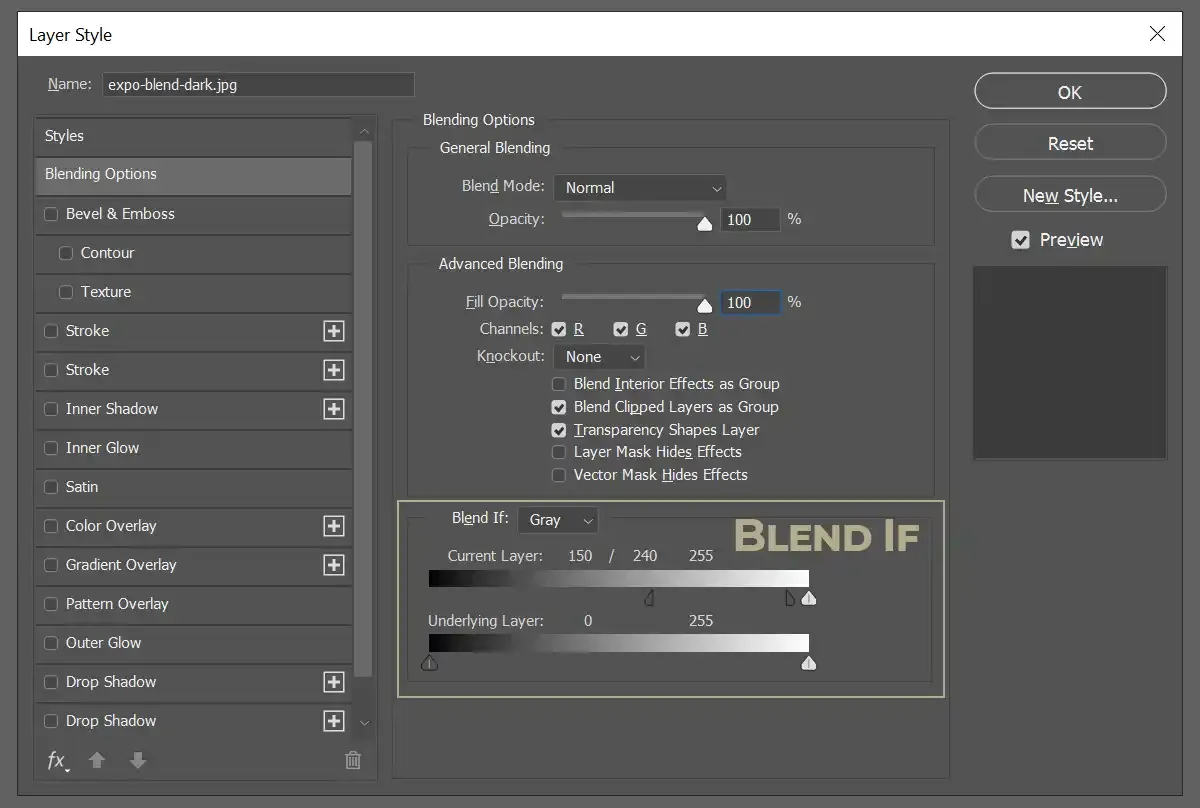Screen dimensions: 1200x808
Task: Open the Knockout dropdown
Action: click(x=599, y=356)
